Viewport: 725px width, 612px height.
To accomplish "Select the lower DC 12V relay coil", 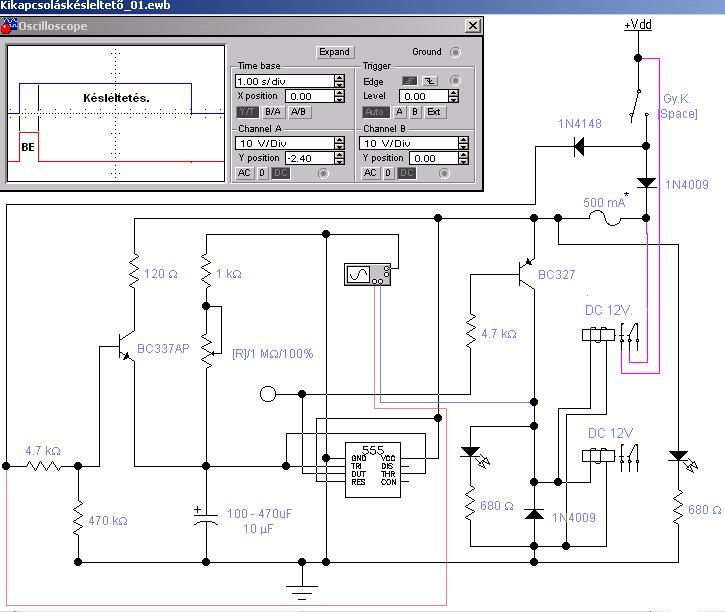I will (598, 456).
